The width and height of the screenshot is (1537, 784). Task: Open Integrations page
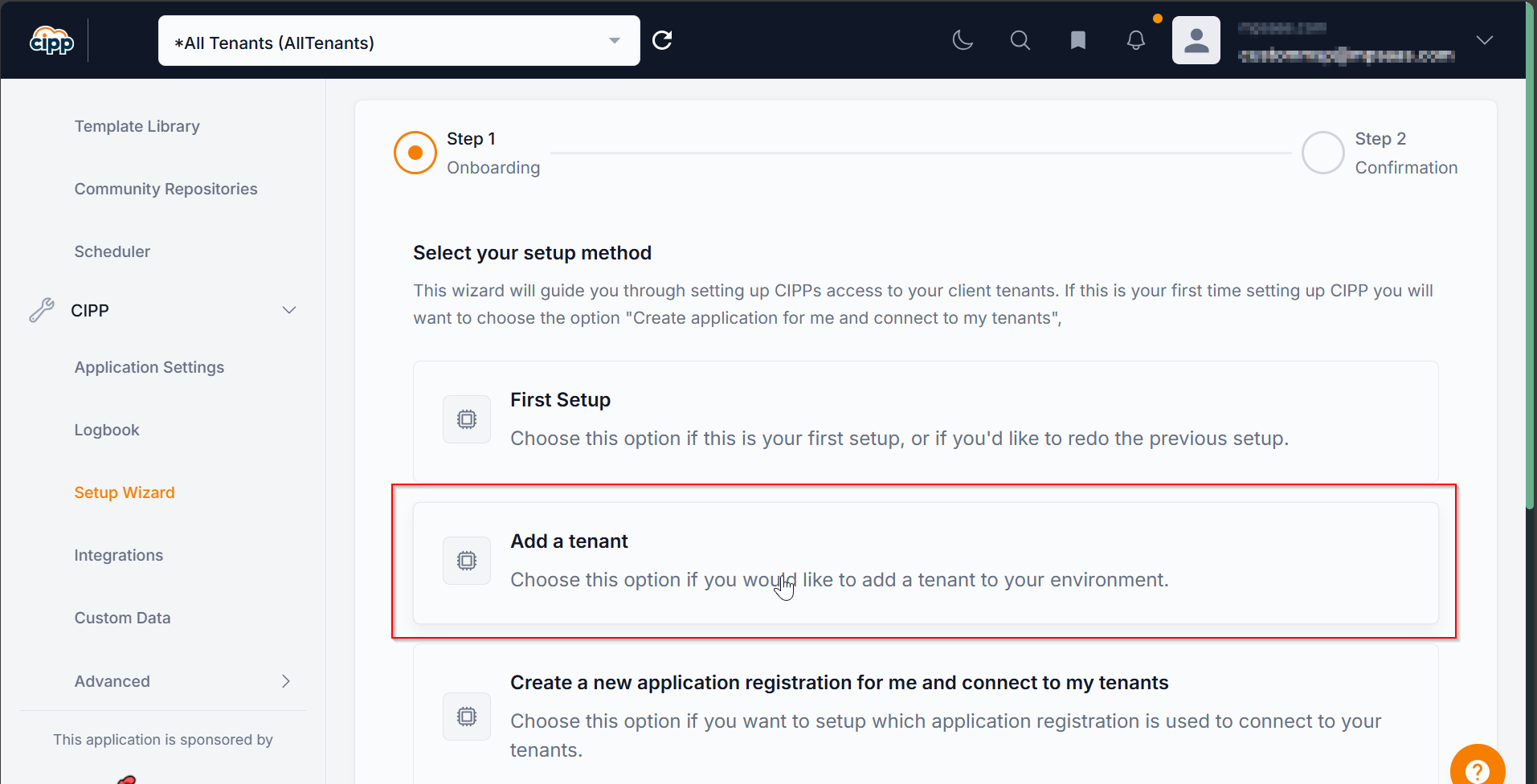119,555
